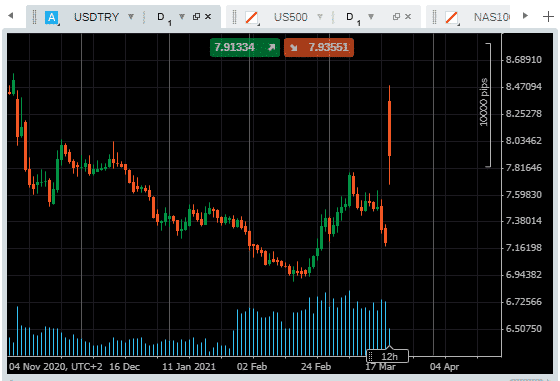Click the large red candle on latest day
Image resolution: width=560 pixels, height=381 pixels.
[389, 129]
